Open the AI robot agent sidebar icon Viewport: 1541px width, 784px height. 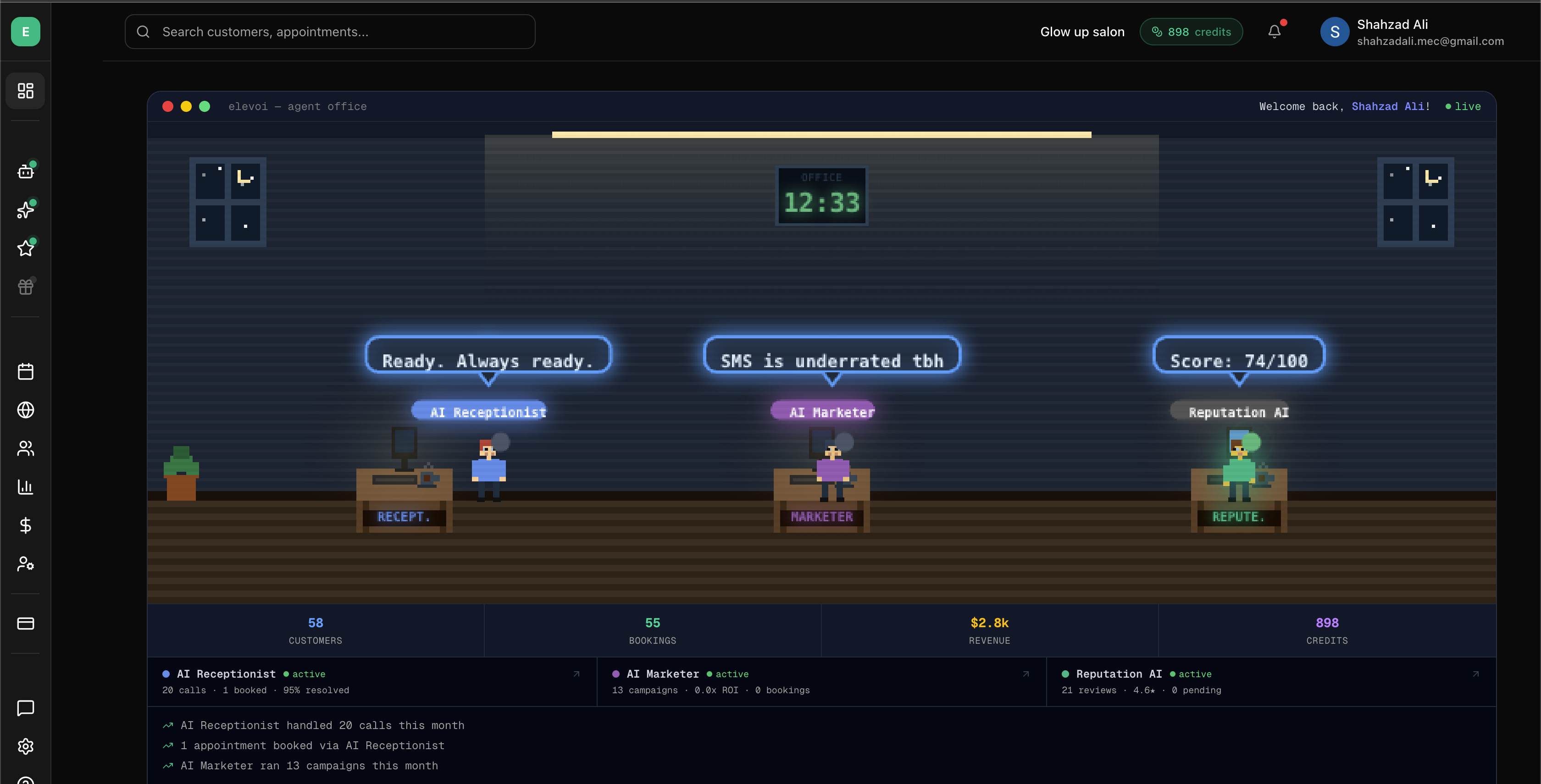click(25, 171)
